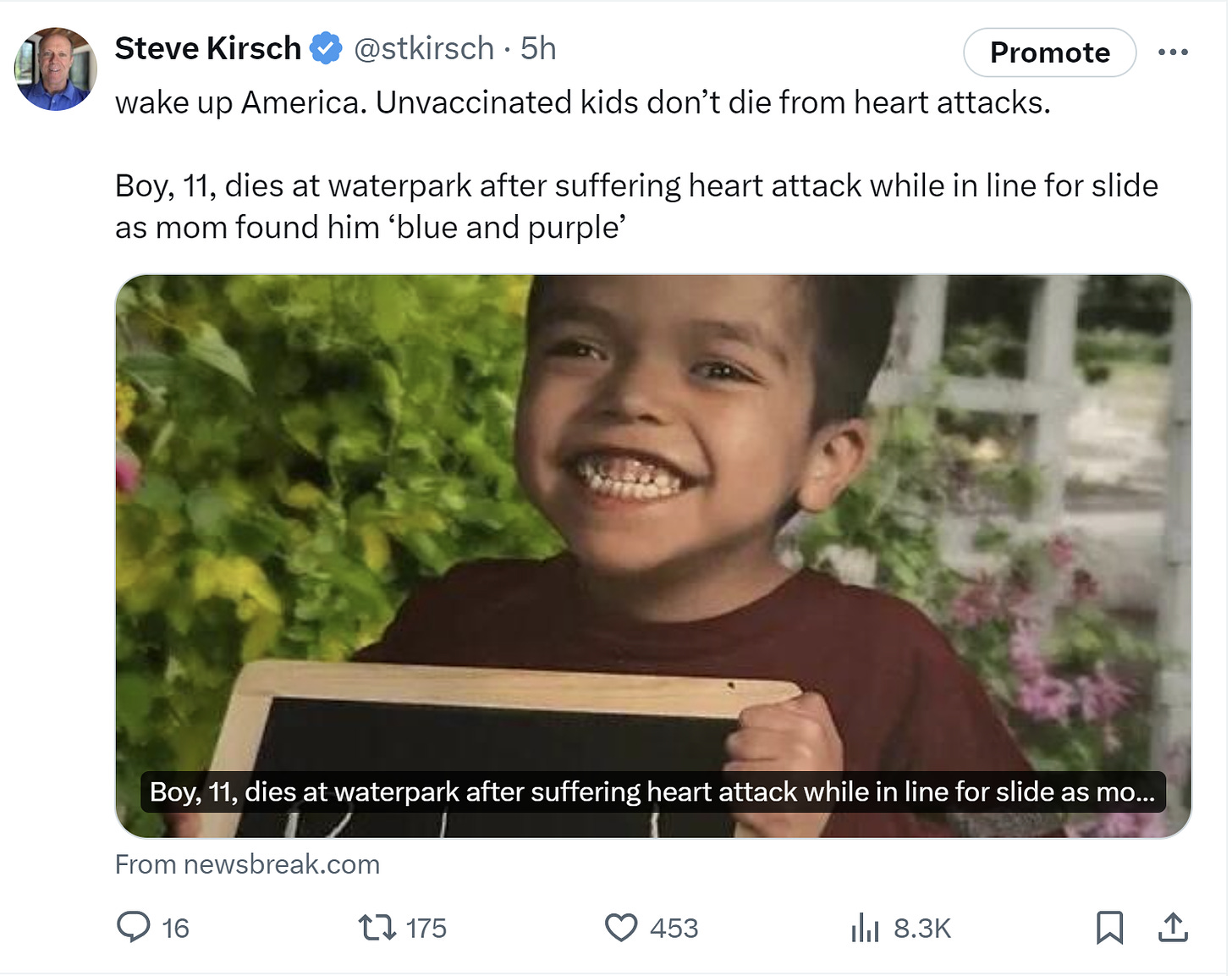Click the From newsbreak.com source link
The height and width of the screenshot is (976, 1232).
coord(247,864)
